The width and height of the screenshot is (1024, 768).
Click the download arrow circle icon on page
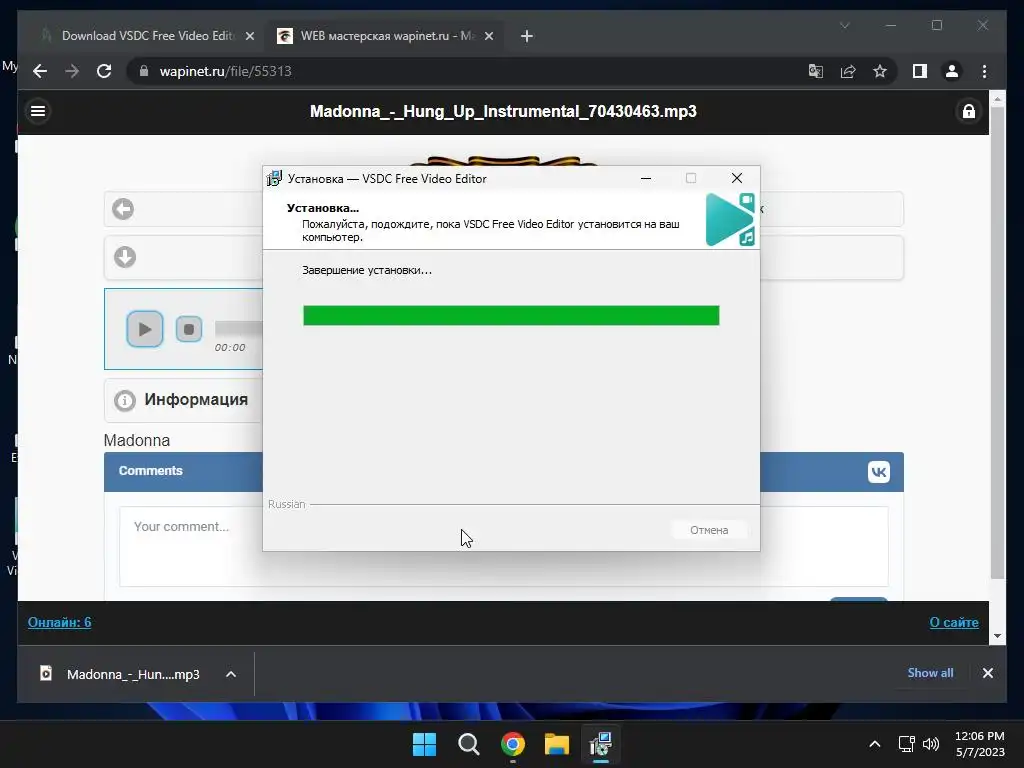pyautogui.click(x=125, y=257)
